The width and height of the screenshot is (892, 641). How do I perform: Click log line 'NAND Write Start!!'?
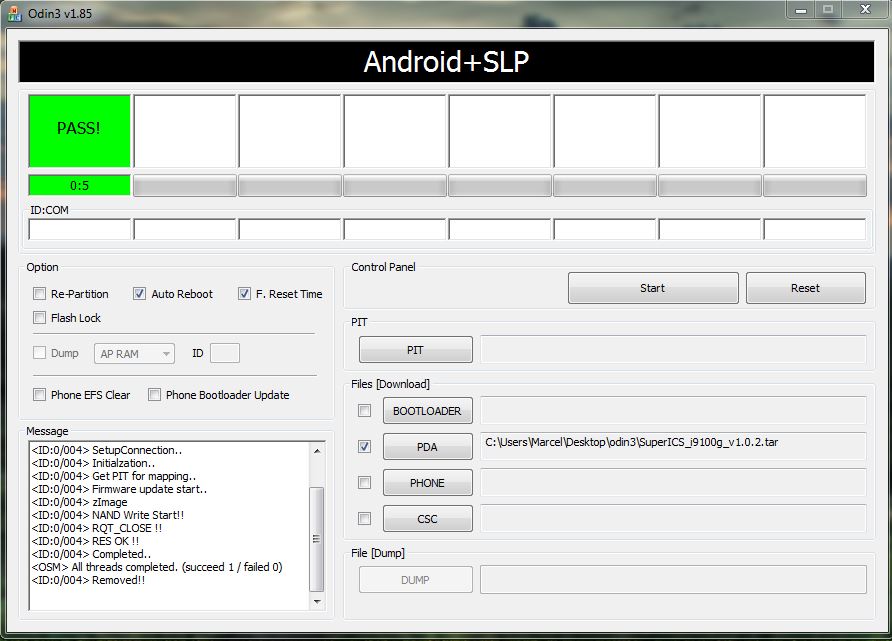tap(108, 515)
